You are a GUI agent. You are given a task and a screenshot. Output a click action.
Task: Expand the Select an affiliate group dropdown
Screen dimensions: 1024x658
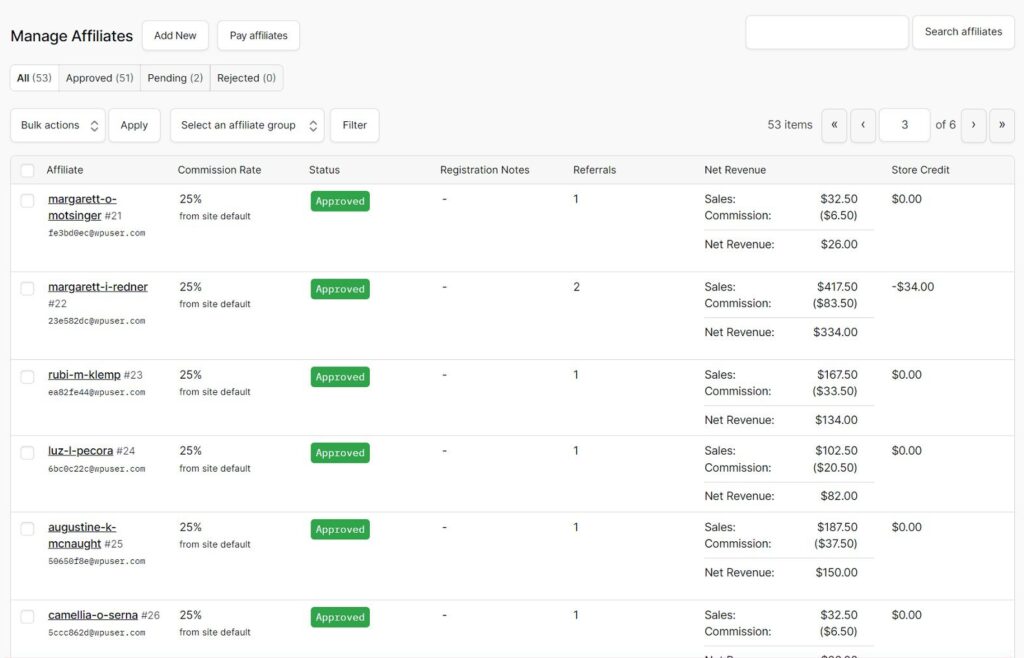[x=247, y=125]
